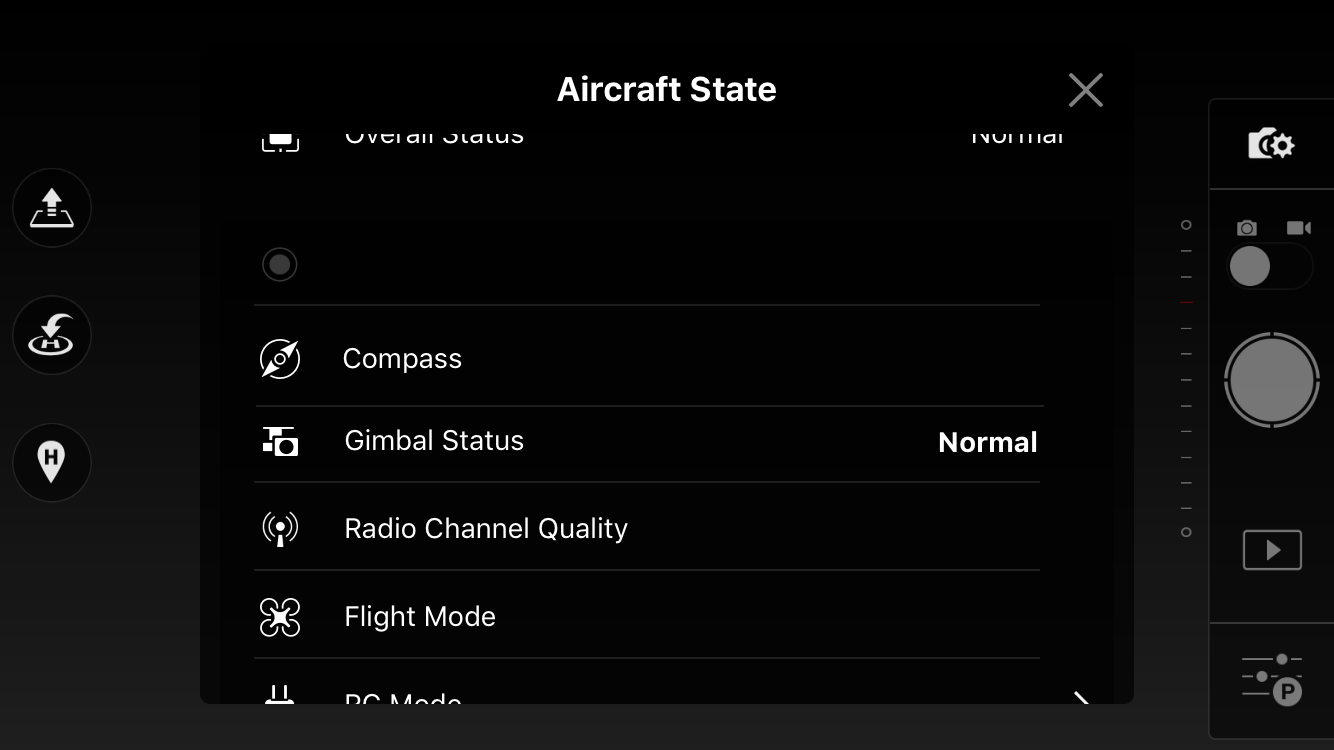Viewport: 1334px width, 750px height.
Task: Click the Gimbal Status camera icon
Action: click(280, 441)
